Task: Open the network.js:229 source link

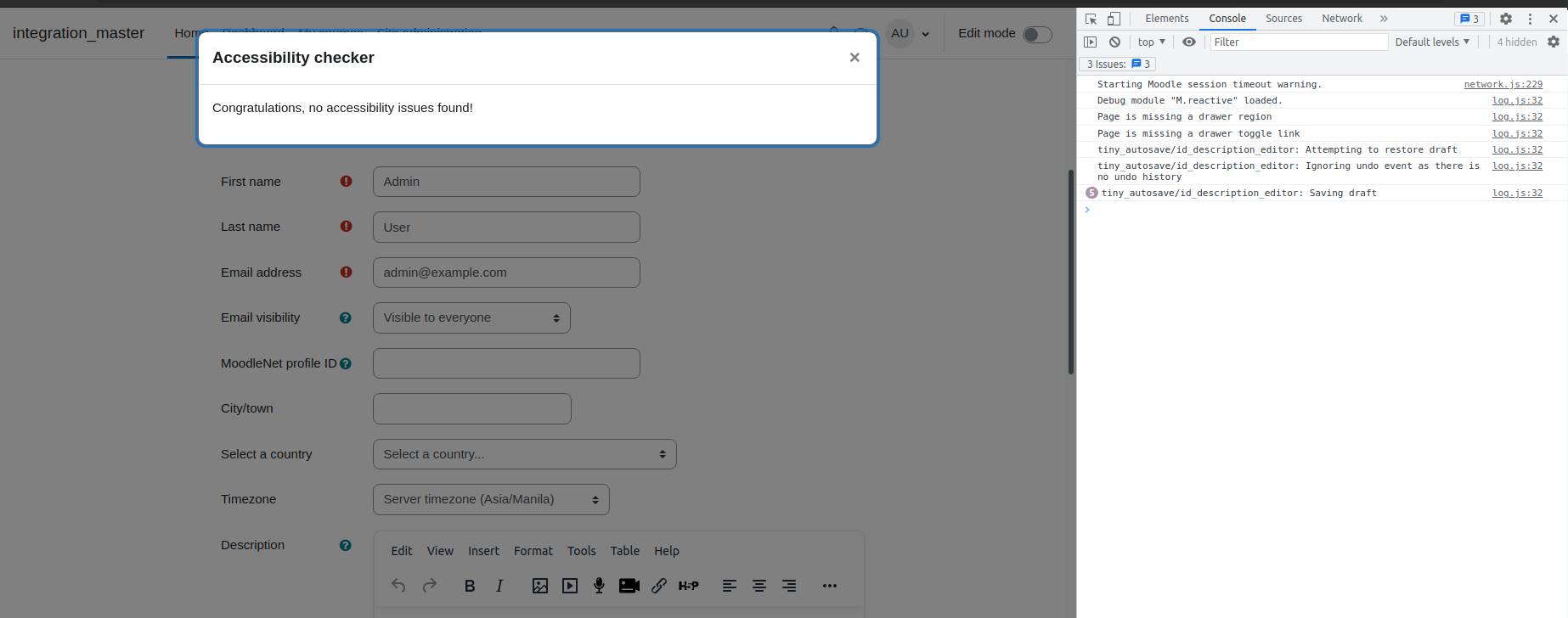Action: [x=1503, y=84]
